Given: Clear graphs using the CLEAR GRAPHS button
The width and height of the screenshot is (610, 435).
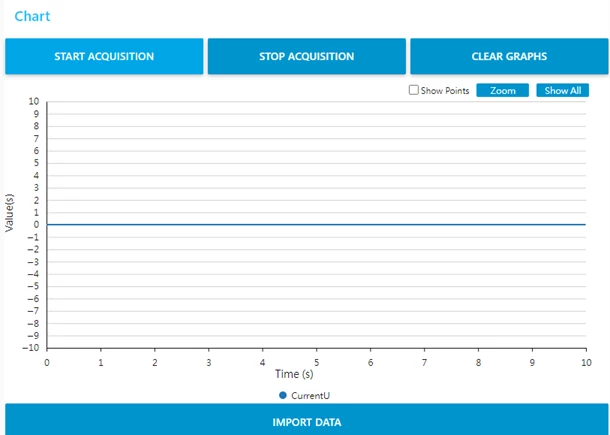Looking at the screenshot, I should [509, 56].
